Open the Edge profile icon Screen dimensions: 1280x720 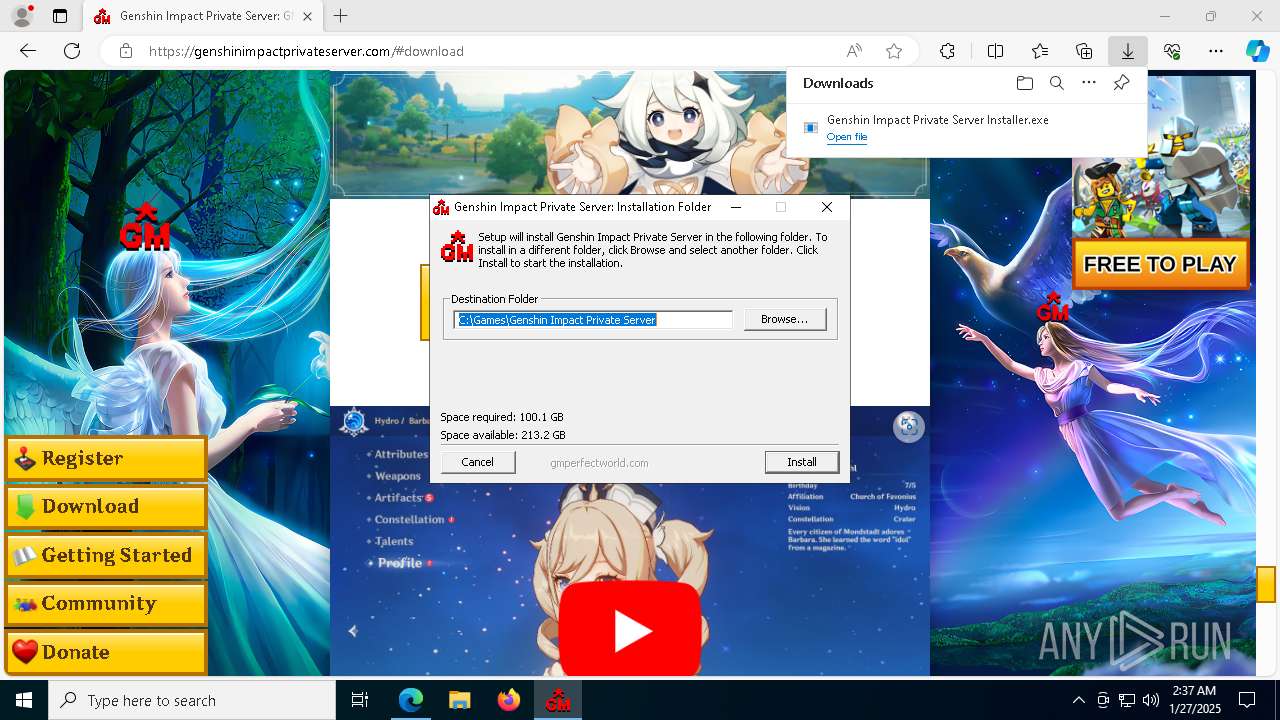21,16
